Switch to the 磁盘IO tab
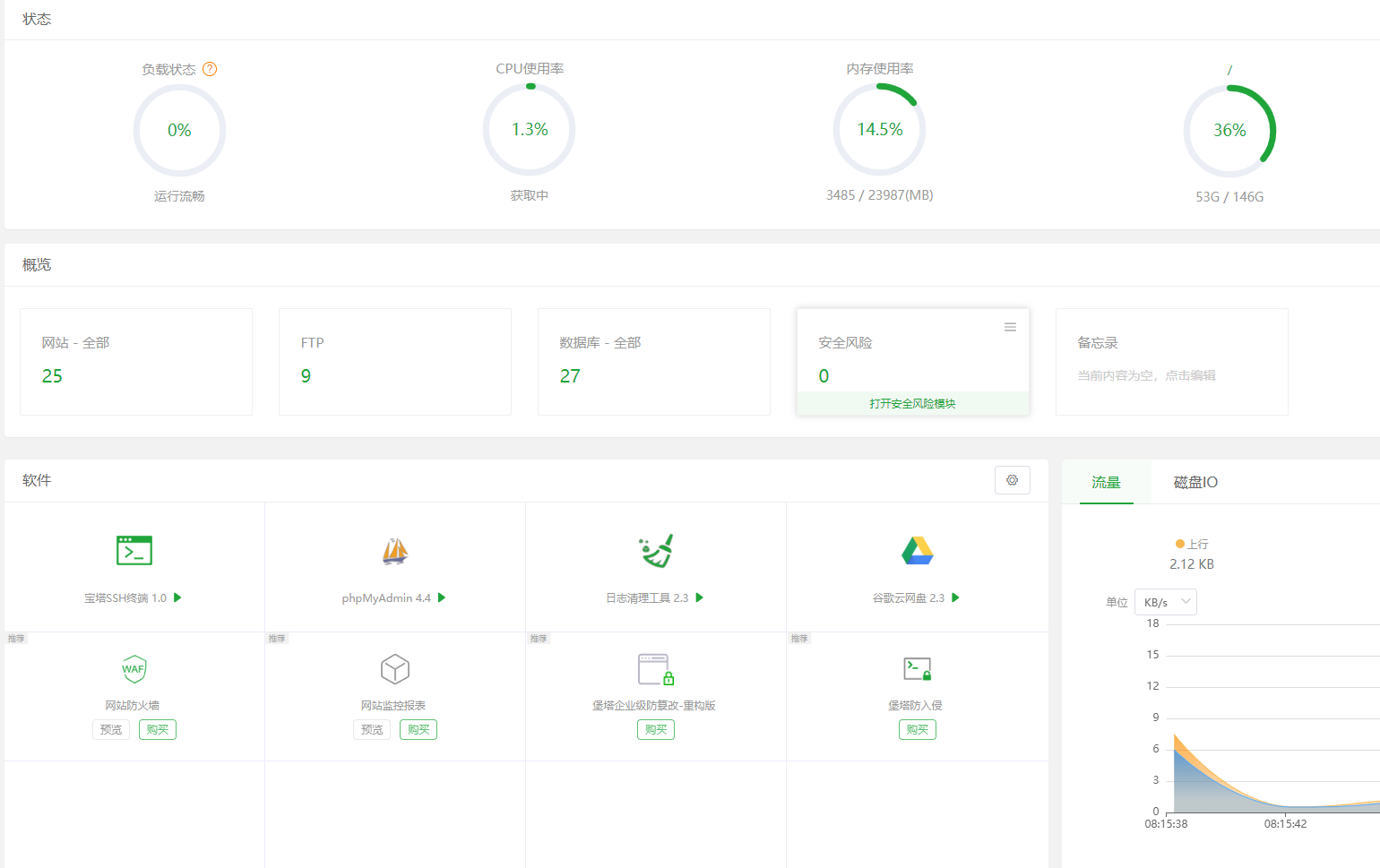The image size is (1380, 868). click(x=1195, y=482)
